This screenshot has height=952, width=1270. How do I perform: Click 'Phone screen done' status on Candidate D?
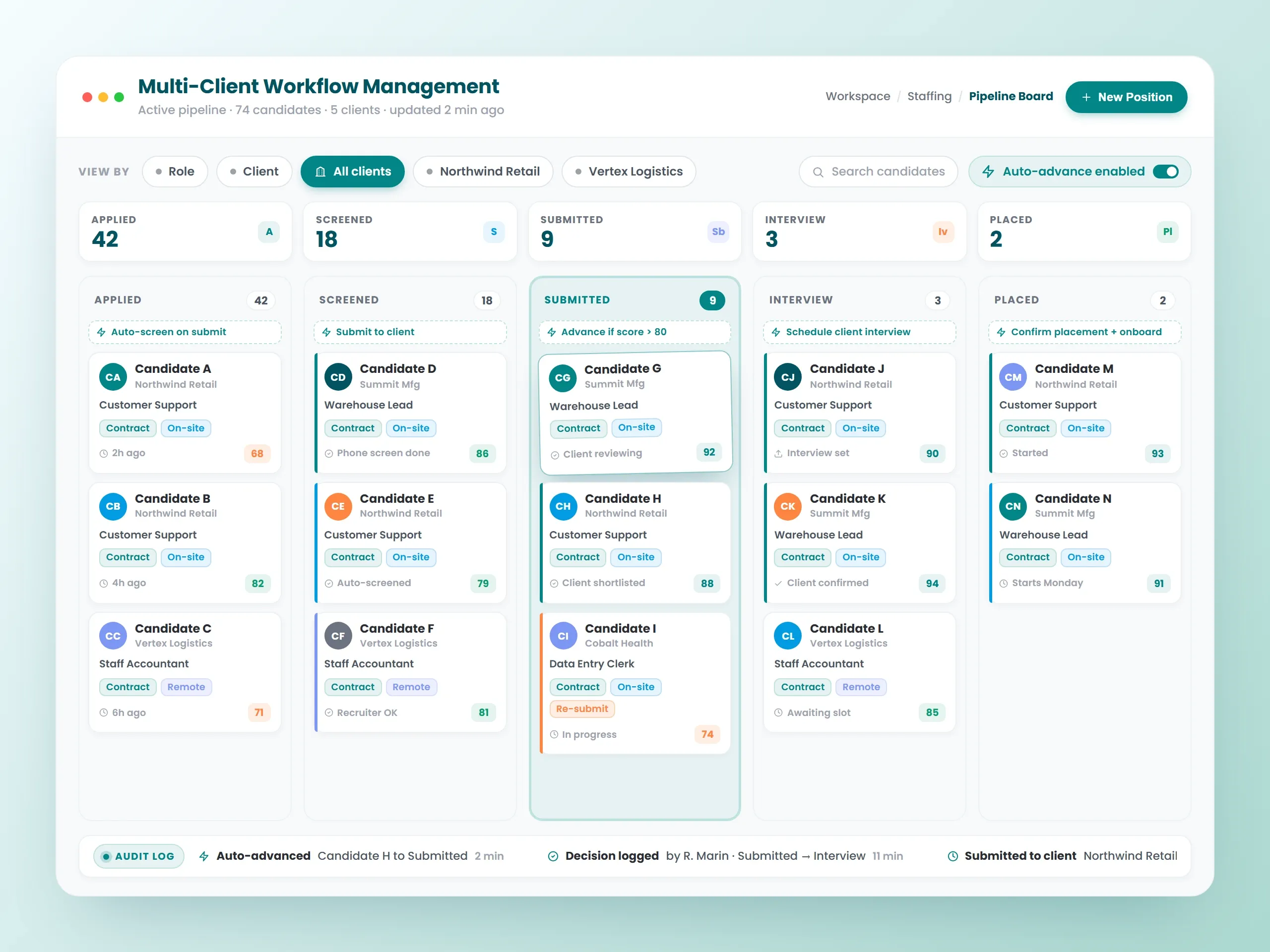pyautogui.click(x=383, y=453)
